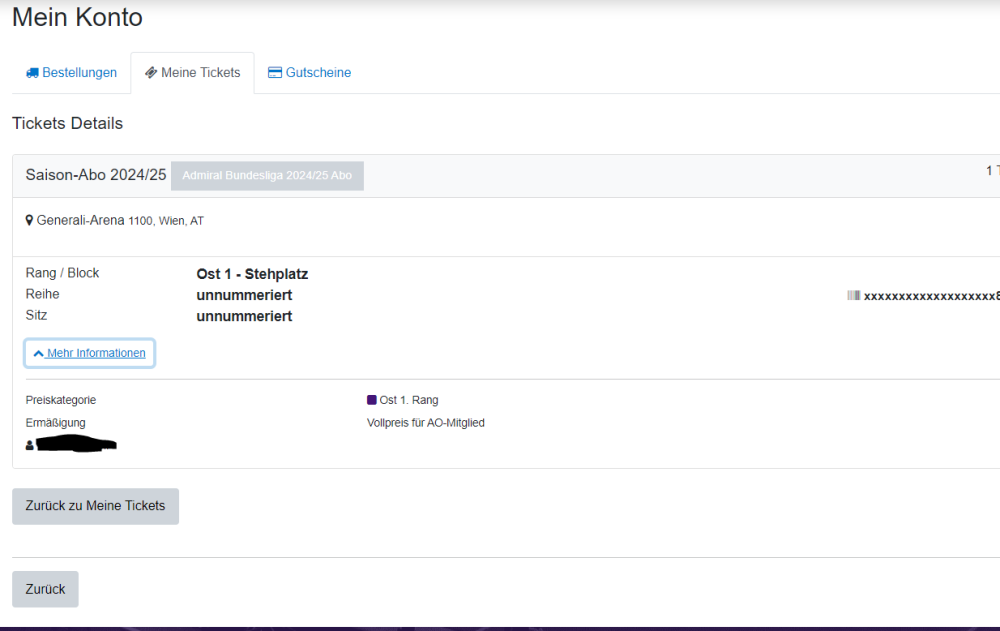1000x631 pixels.
Task: Click the Ost 1 - Stehplatz value
Action: [252, 274]
